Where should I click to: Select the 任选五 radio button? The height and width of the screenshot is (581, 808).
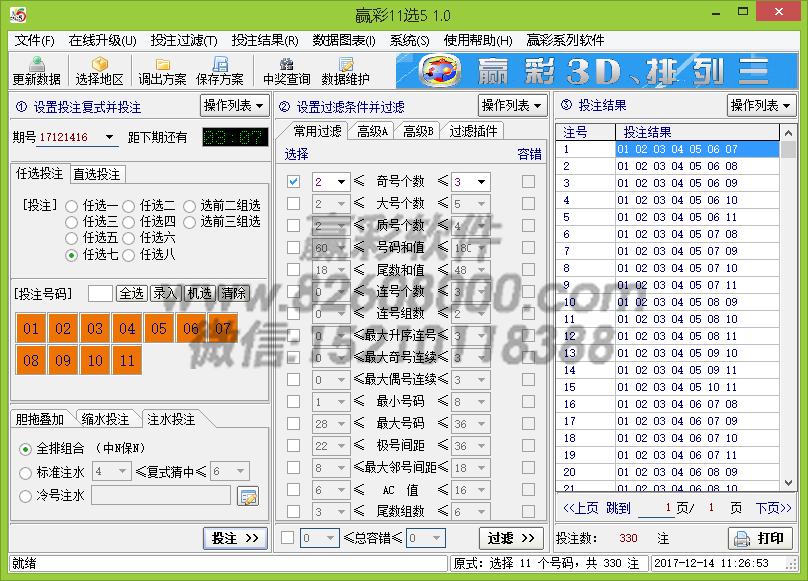tap(72, 239)
